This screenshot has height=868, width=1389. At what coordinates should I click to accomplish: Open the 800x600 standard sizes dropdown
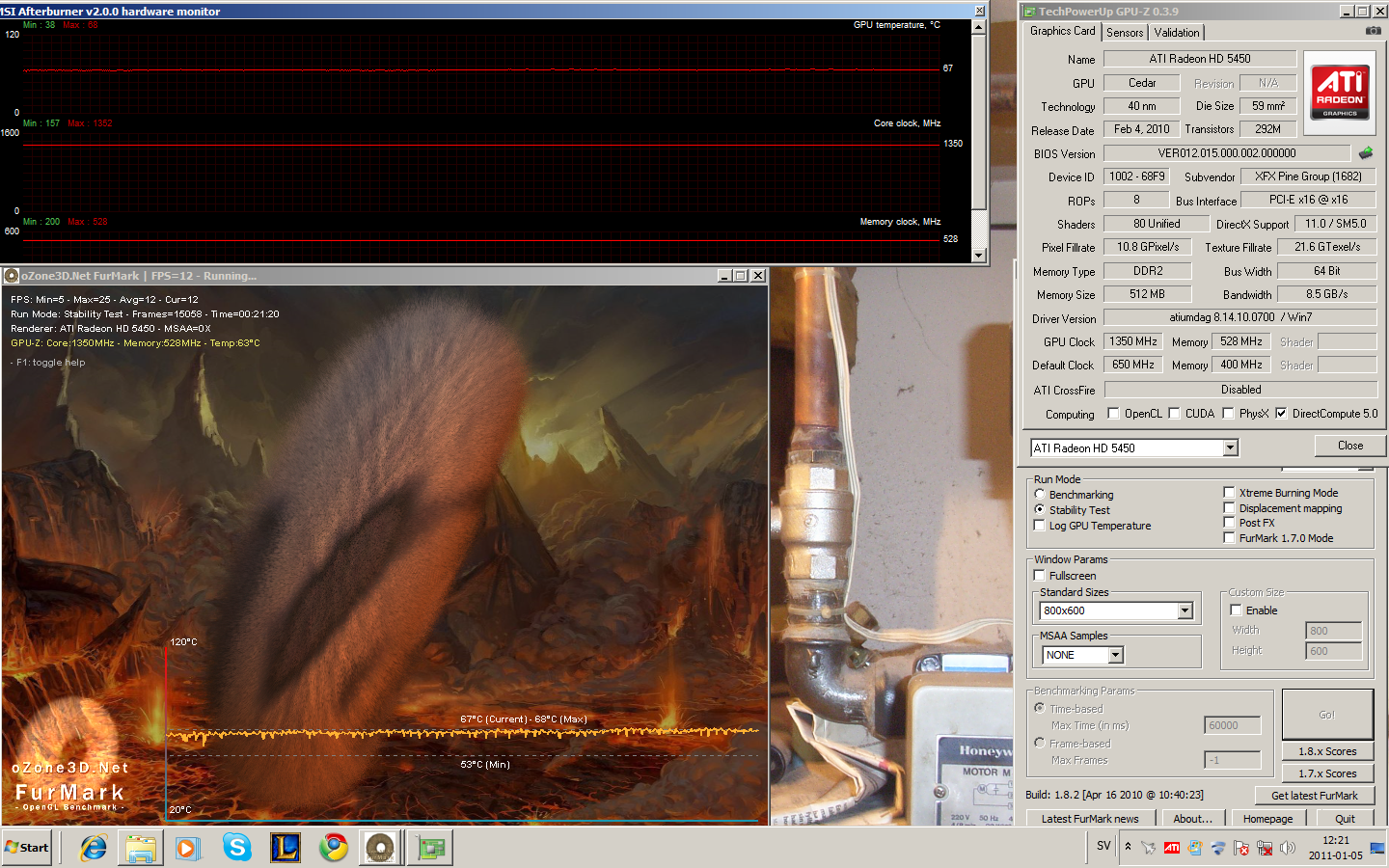(1185, 610)
